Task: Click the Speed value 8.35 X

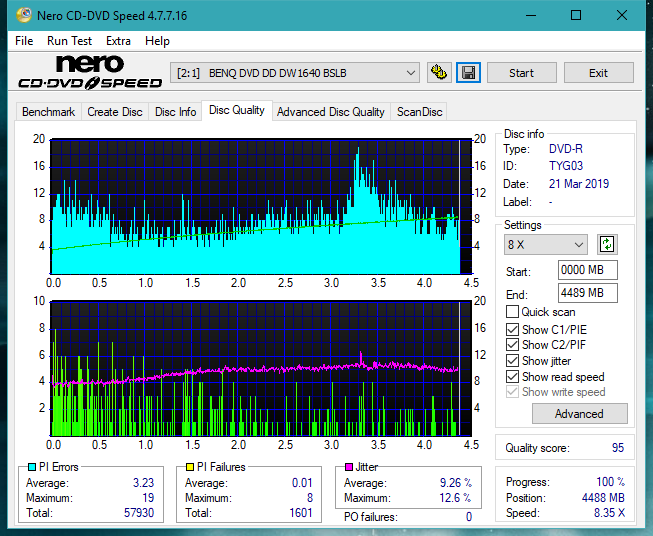Action: click(609, 513)
